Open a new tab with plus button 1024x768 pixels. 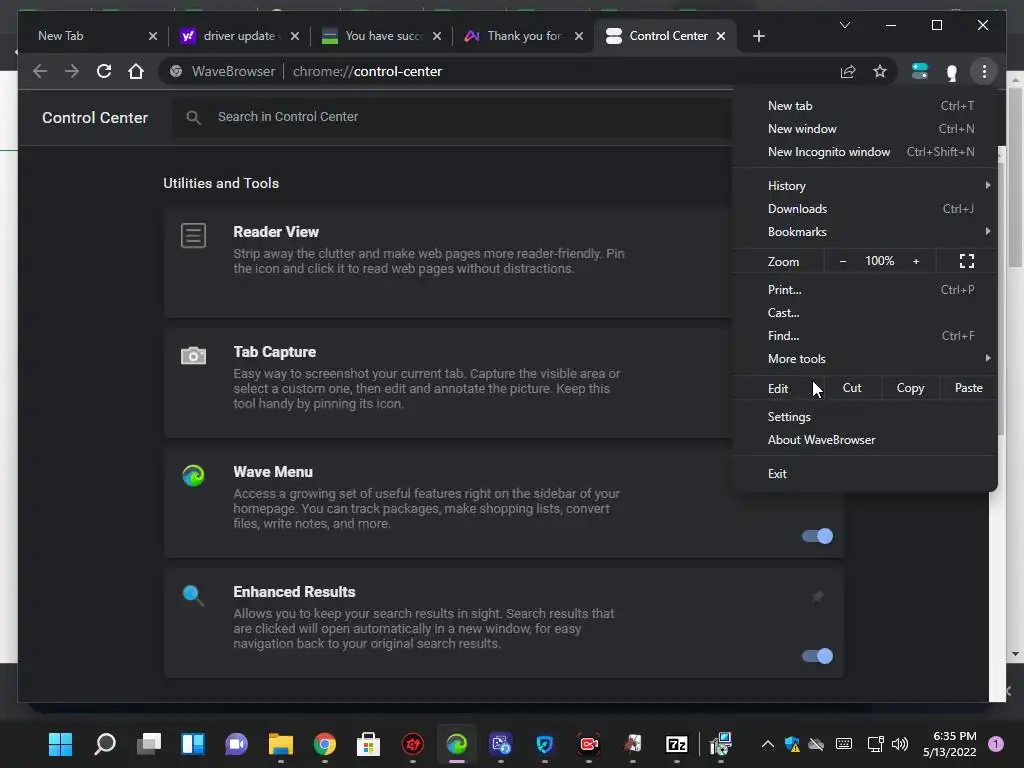pyautogui.click(x=758, y=36)
